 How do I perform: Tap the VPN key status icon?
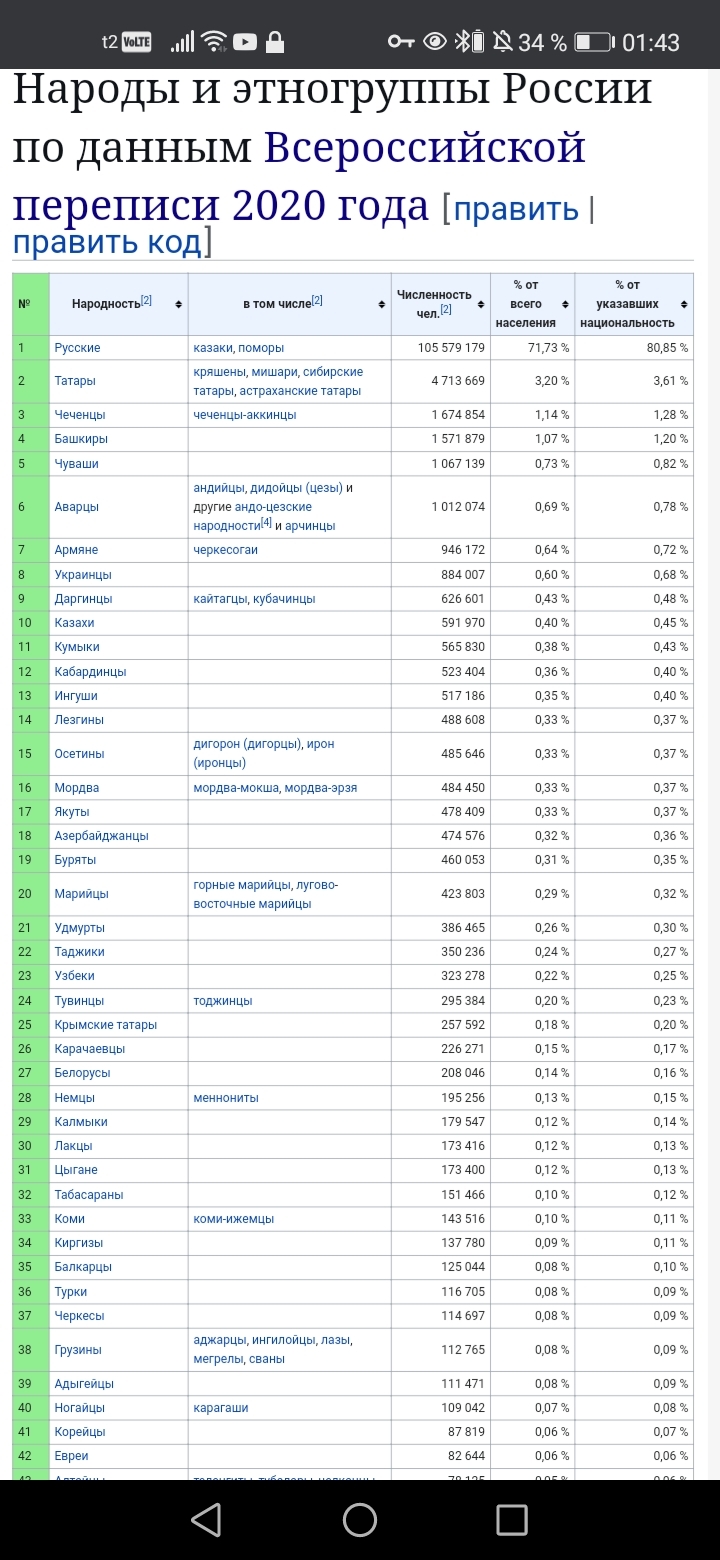point(401,42)
